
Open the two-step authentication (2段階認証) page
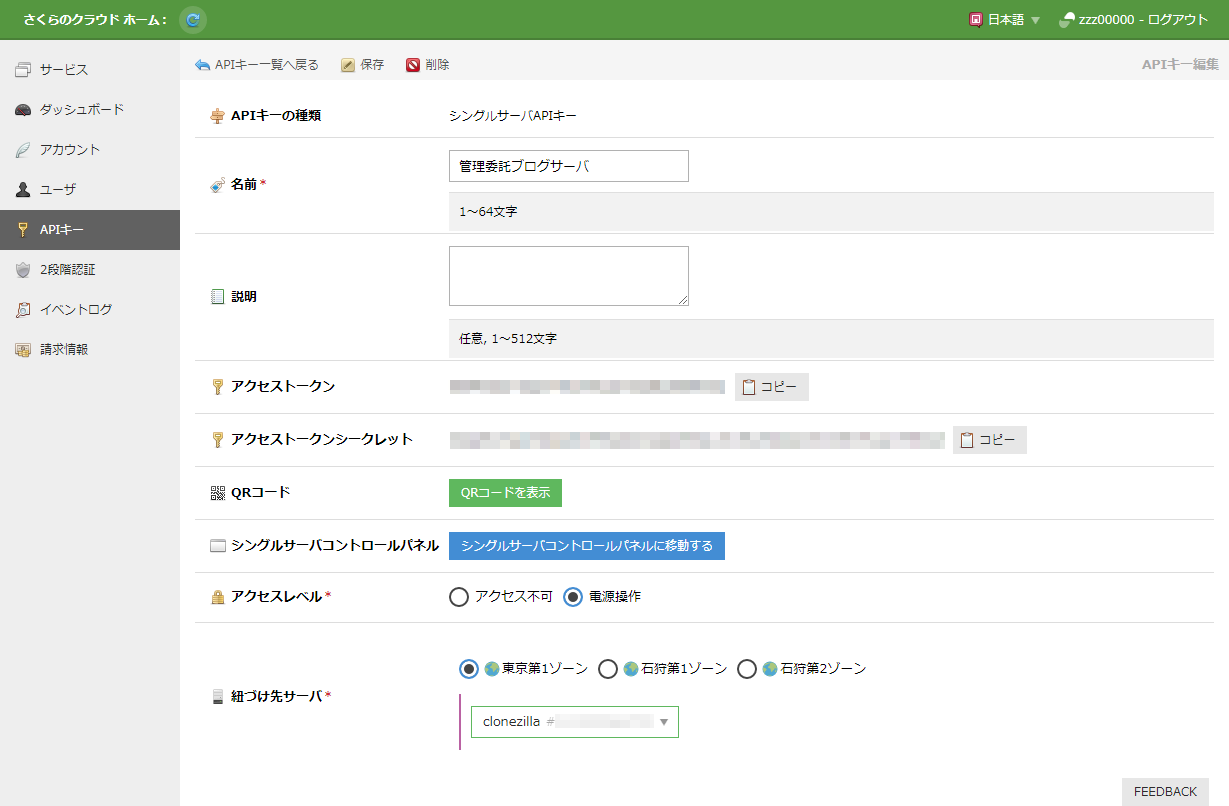[x=67, y=270]
